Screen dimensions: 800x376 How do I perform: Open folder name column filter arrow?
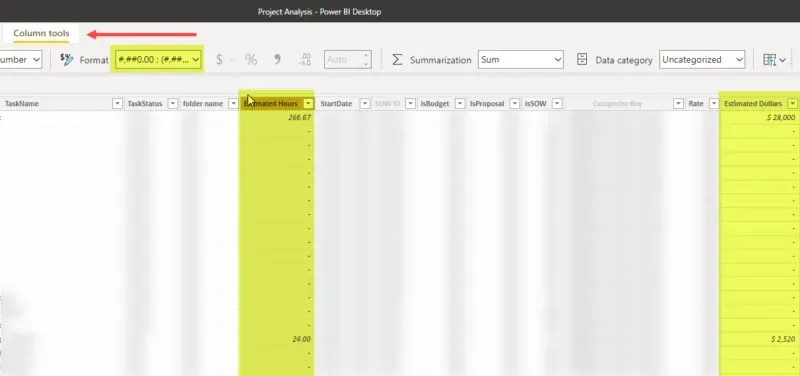tap(233, 104)
